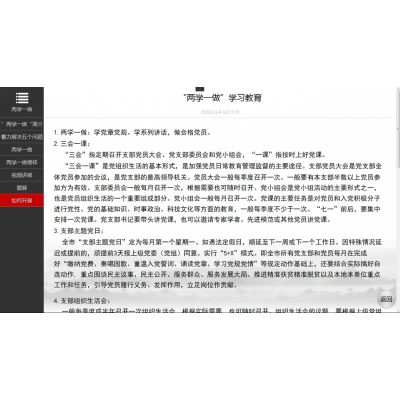
Task: Click the round 返回 button
Action: pos(386,299)
